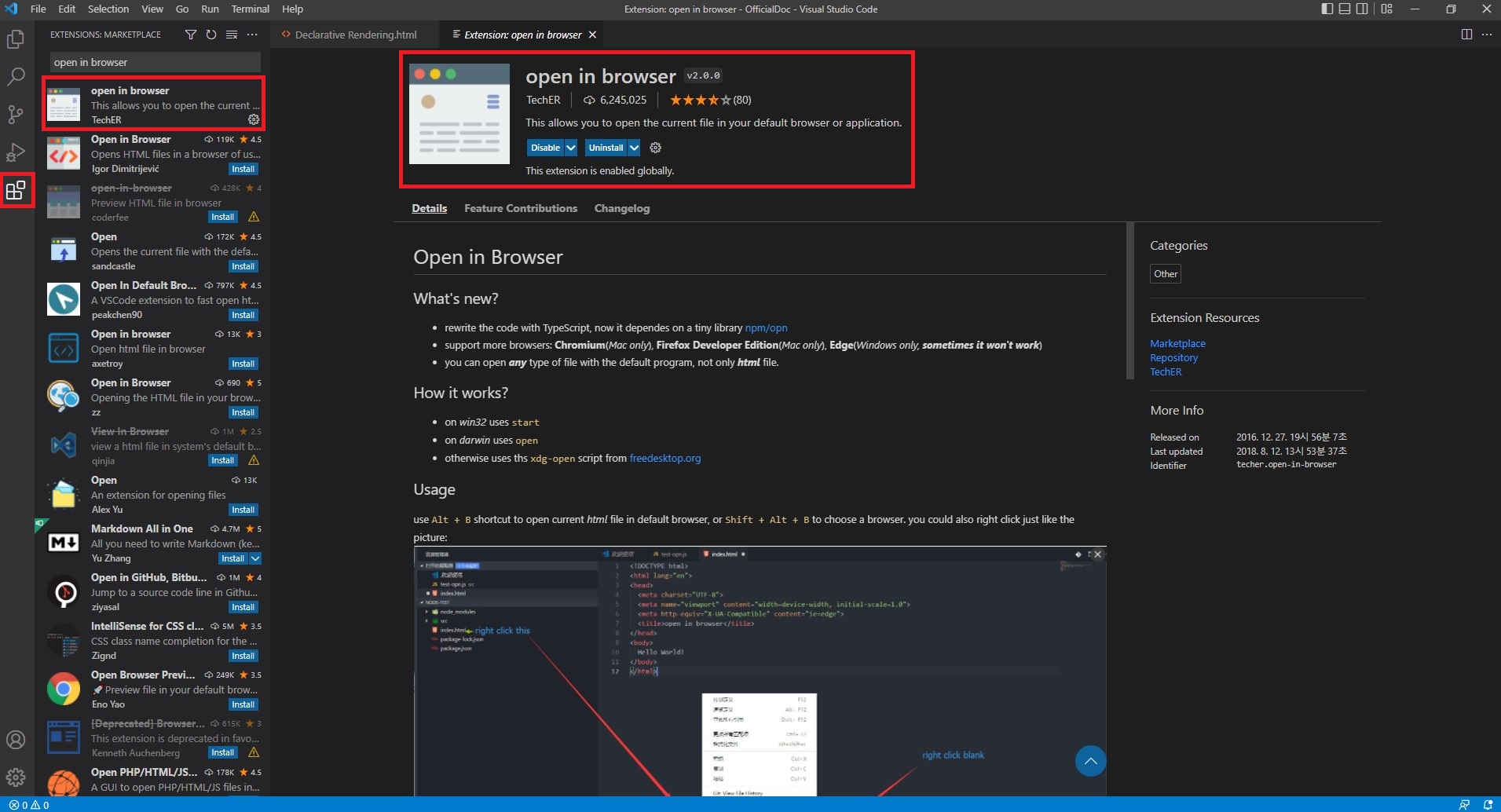Toggle secondary side bar layout icon
1501x812 pixels.
point(1363,9)
